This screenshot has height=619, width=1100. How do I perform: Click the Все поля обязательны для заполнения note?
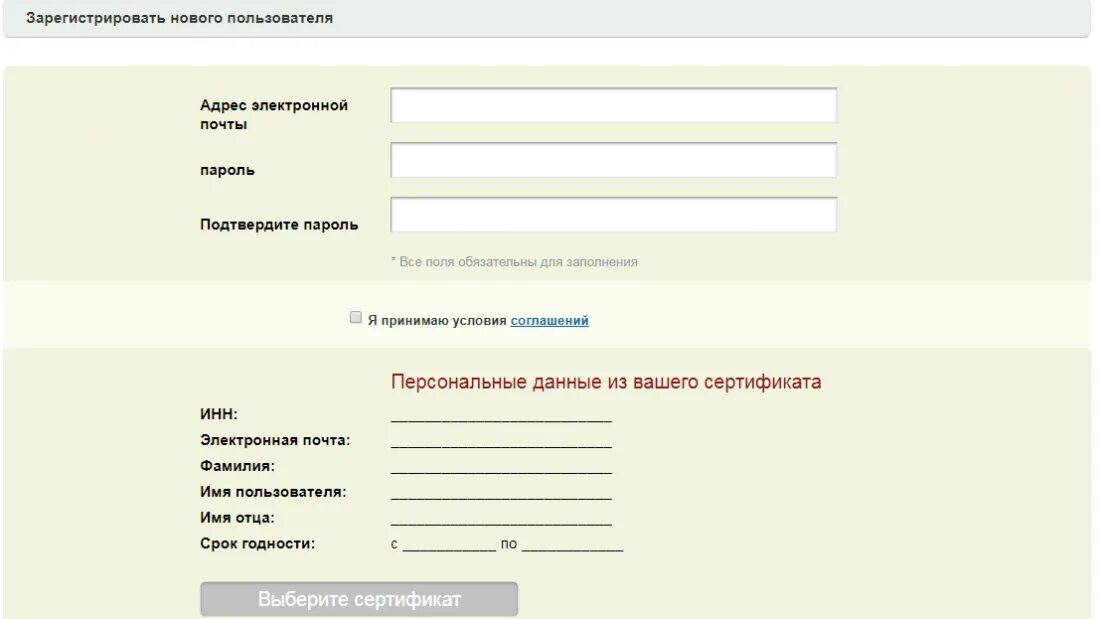[514, 262]
